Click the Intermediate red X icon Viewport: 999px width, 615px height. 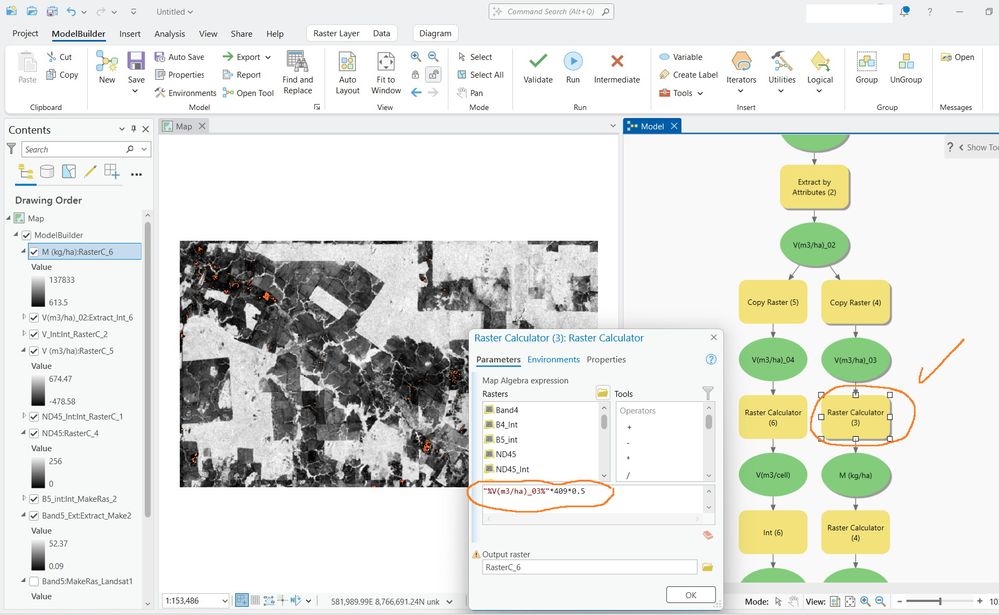(x=617, y=61)
